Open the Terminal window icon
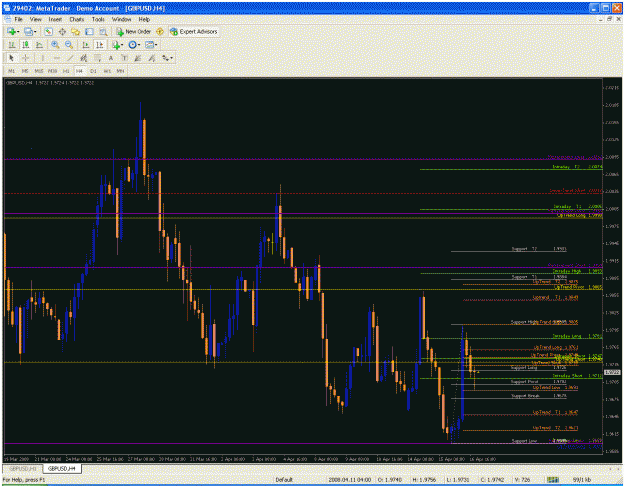Screen dimensions: 625x486 (89, 31)
